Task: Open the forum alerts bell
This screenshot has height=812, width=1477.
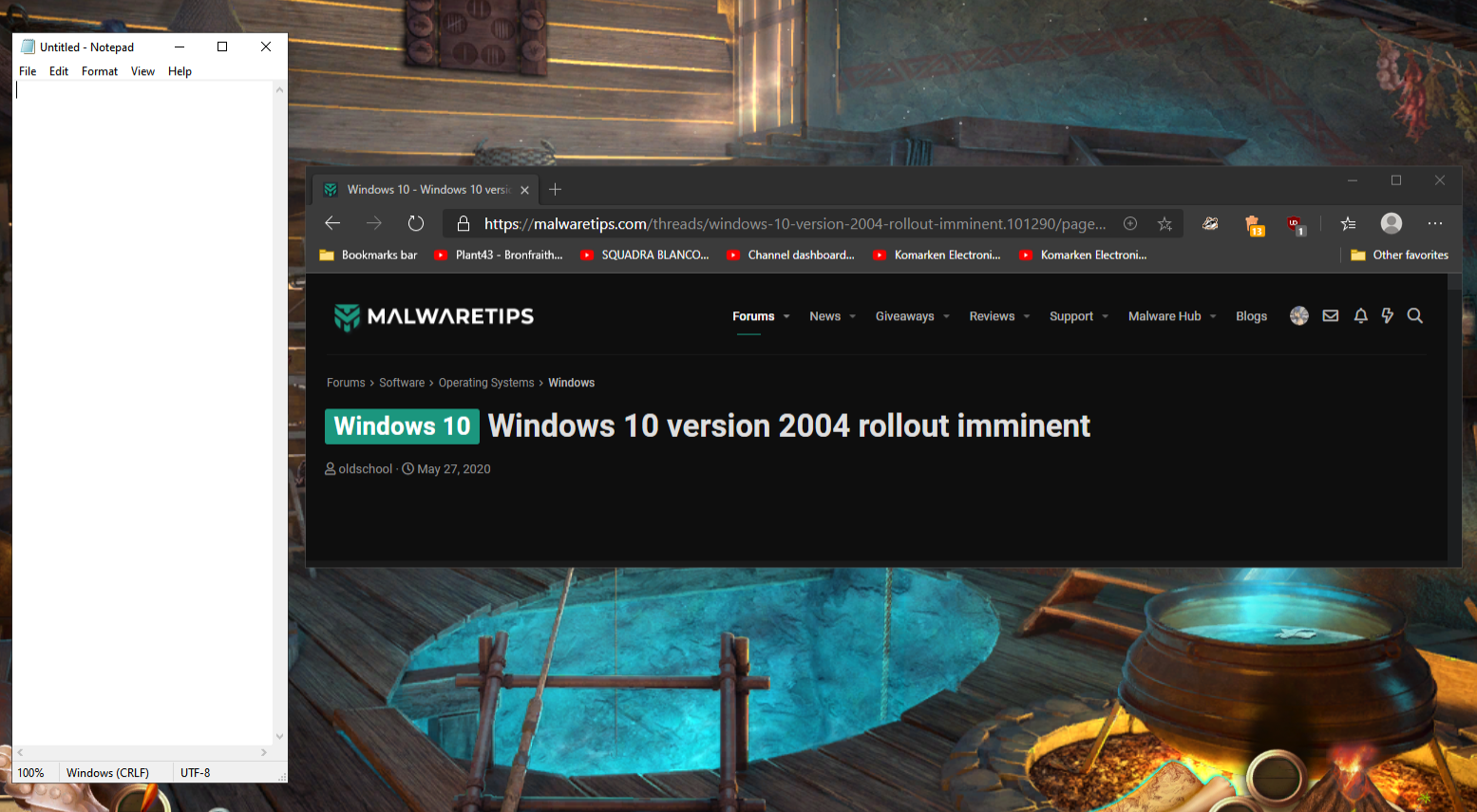Action: [x=1361, y=316]
